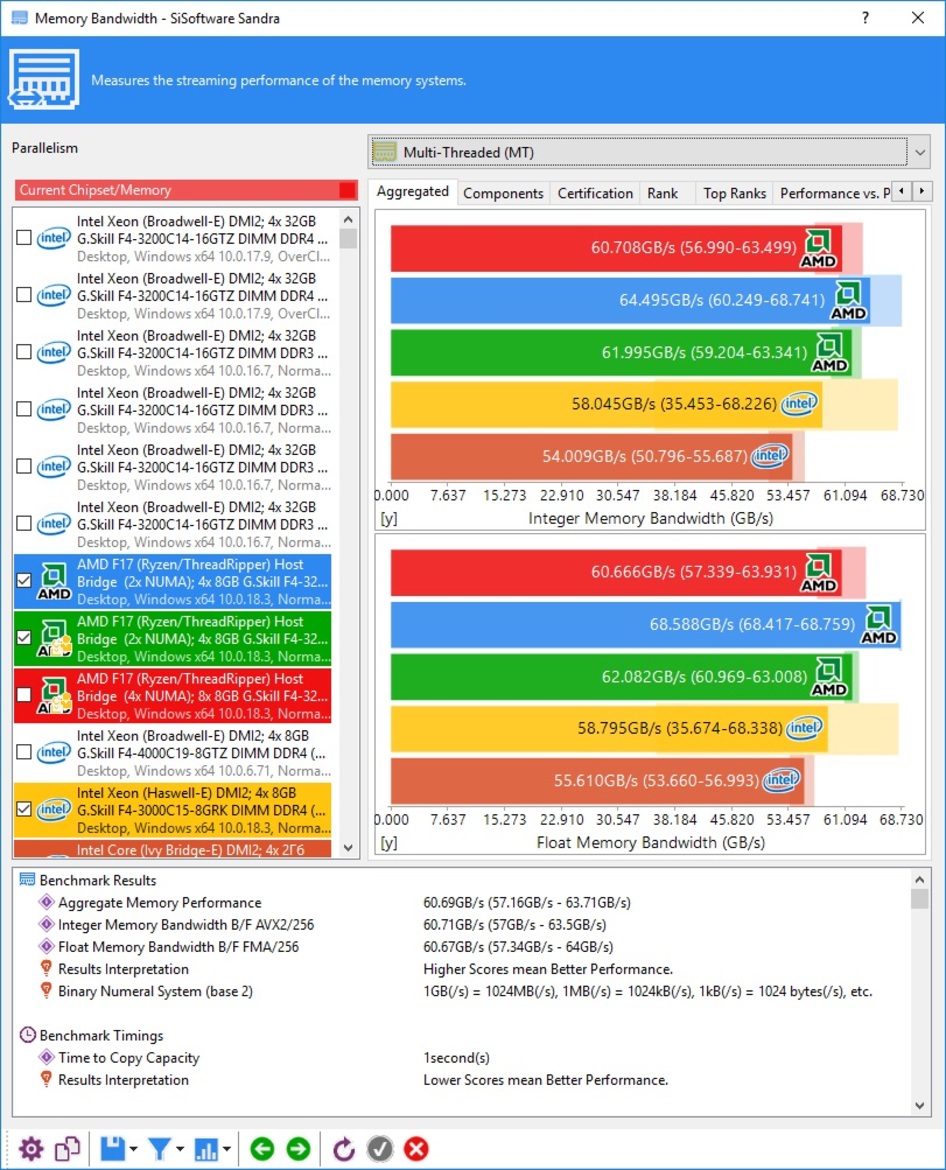Open the filter icon dropdown arrow
Screen dimensions: 946x1170
pyautogui.click(x=180, y=1149)
